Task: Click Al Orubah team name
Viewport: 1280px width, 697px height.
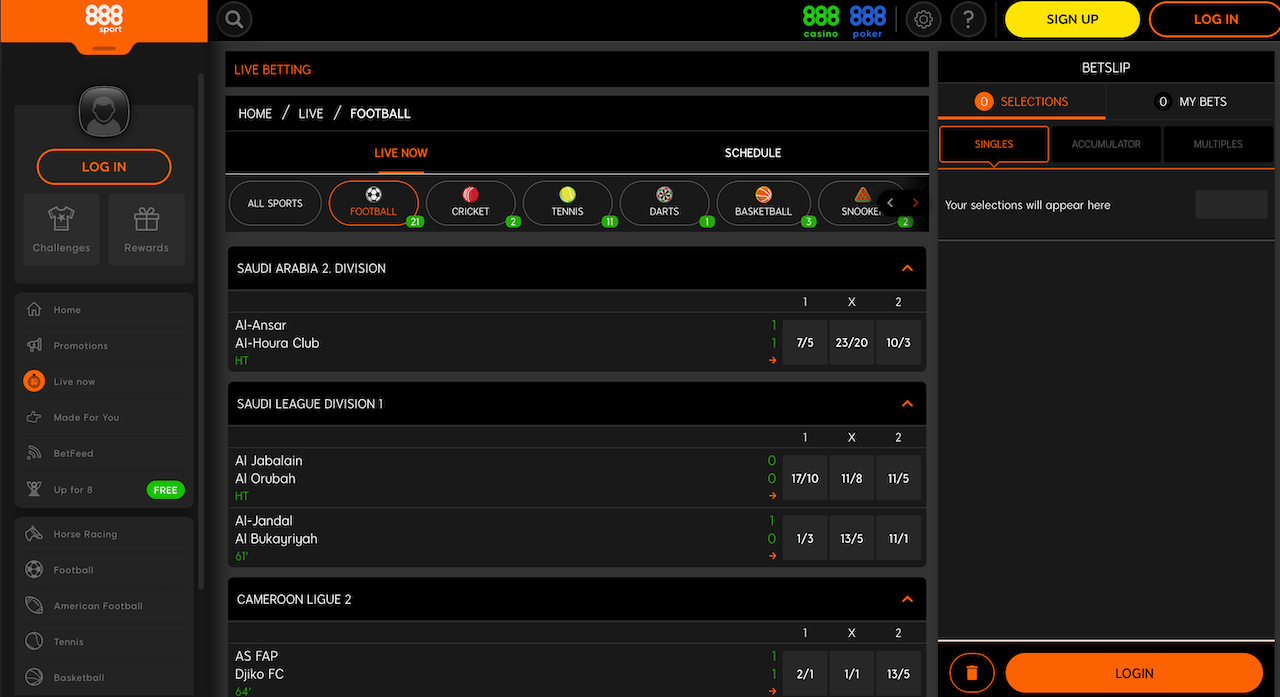Action: pyautogui.click(x=265, y=478)
